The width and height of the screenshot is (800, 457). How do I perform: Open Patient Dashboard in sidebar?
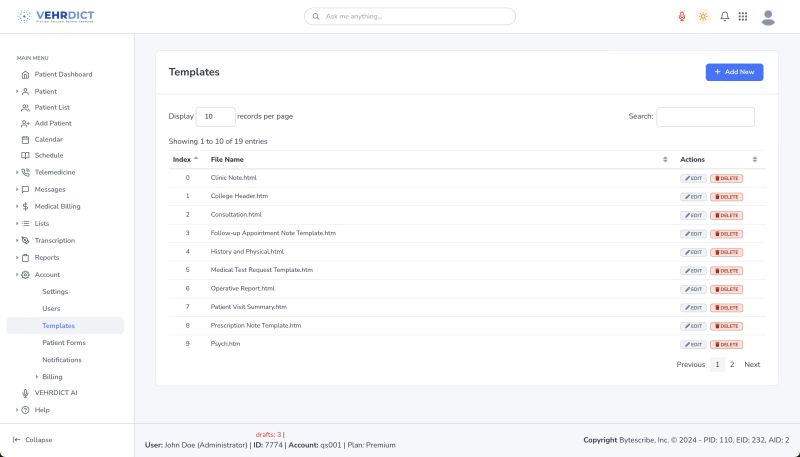click(63, 74)
